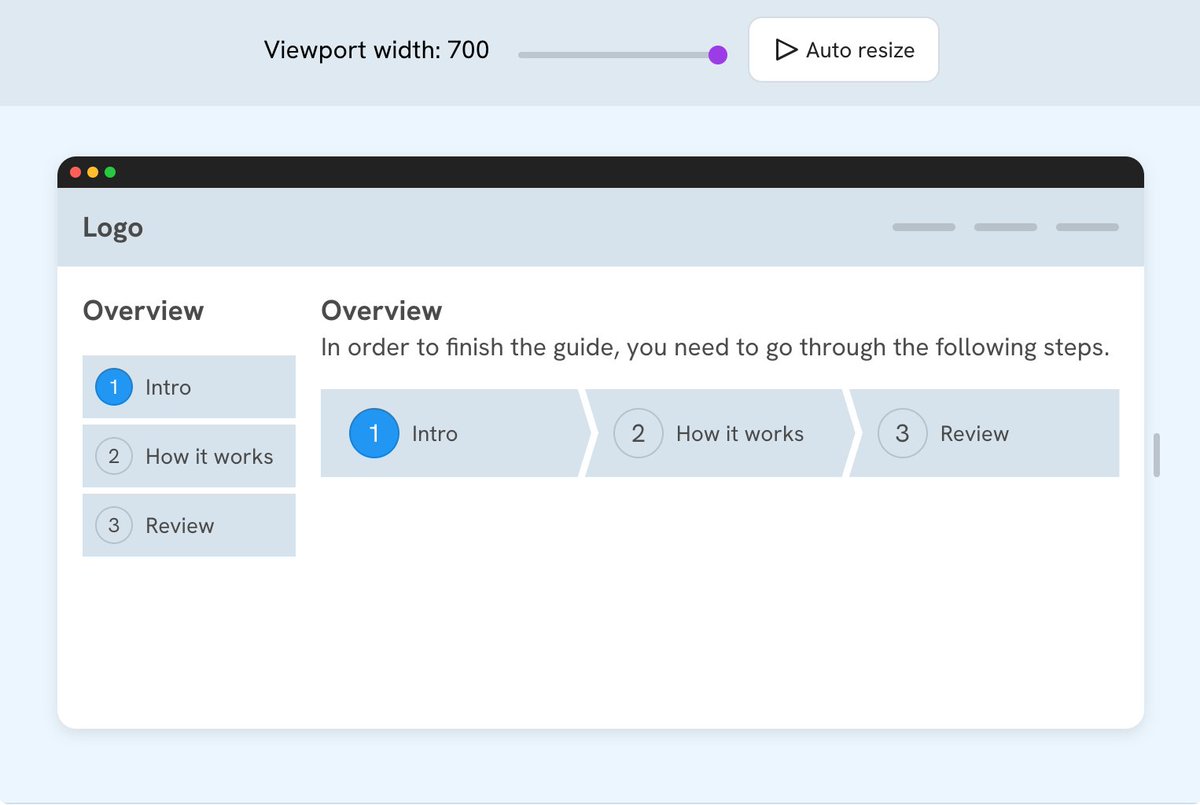The height and width of the screenshot is (805, 1200).
Task: Click number 3 circle in sidebar
Action: (x=114, y=525)
